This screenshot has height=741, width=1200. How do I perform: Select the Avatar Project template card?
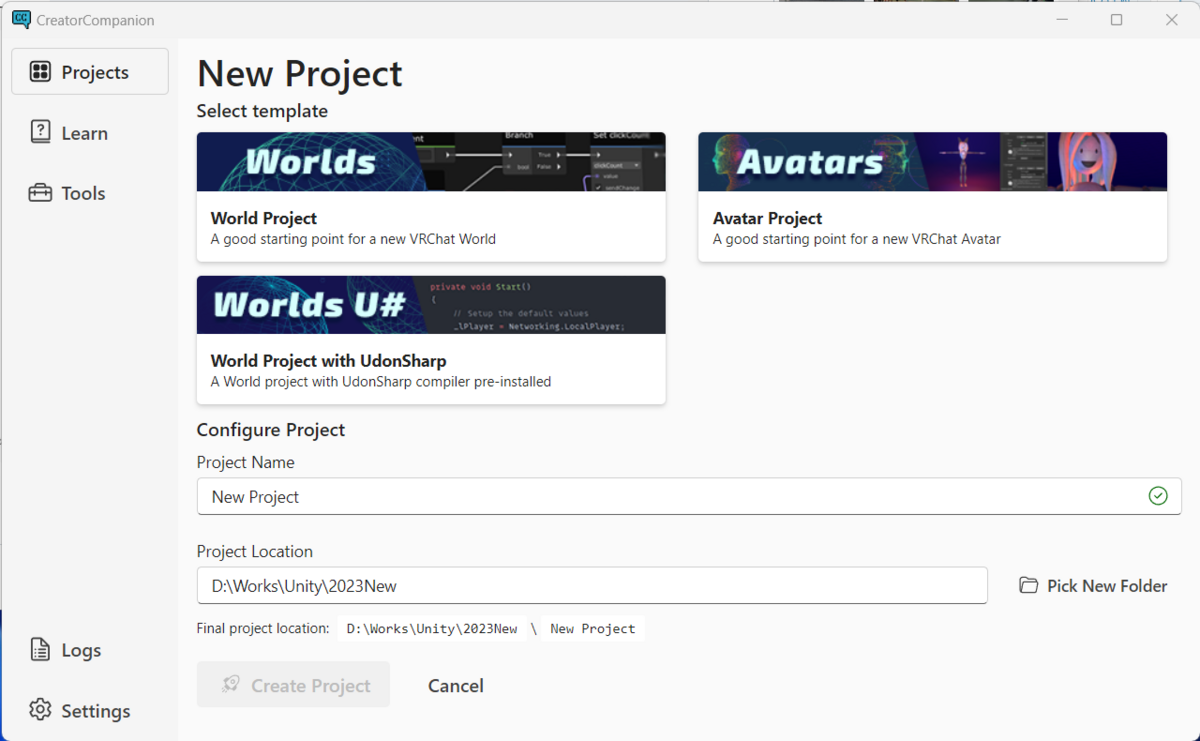click(932, 197)
